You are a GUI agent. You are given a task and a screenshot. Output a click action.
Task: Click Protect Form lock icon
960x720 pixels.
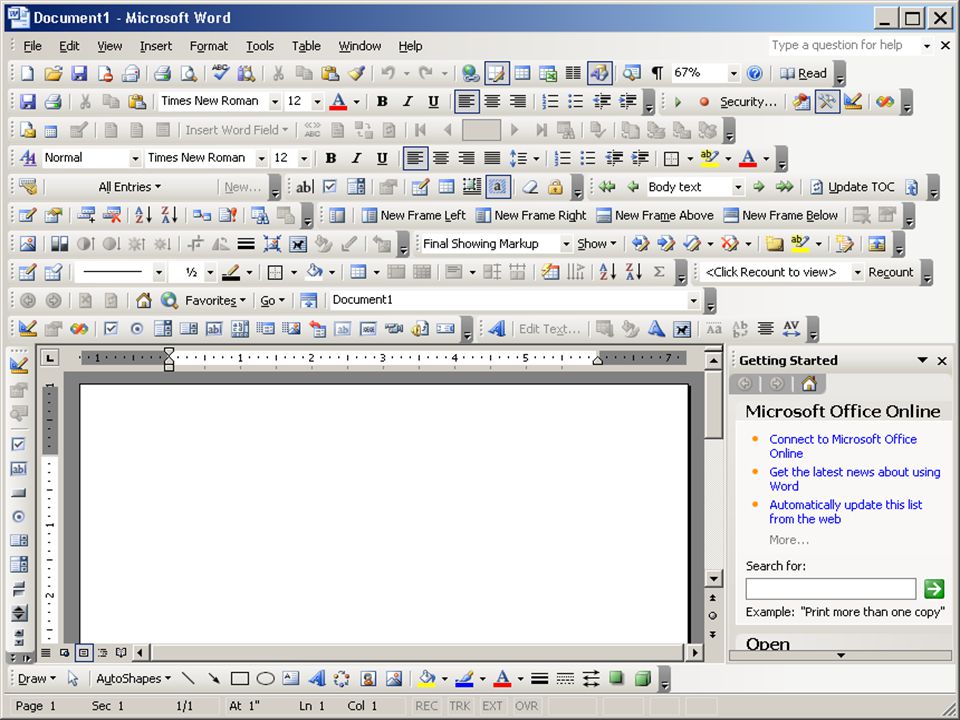point(555,187)
